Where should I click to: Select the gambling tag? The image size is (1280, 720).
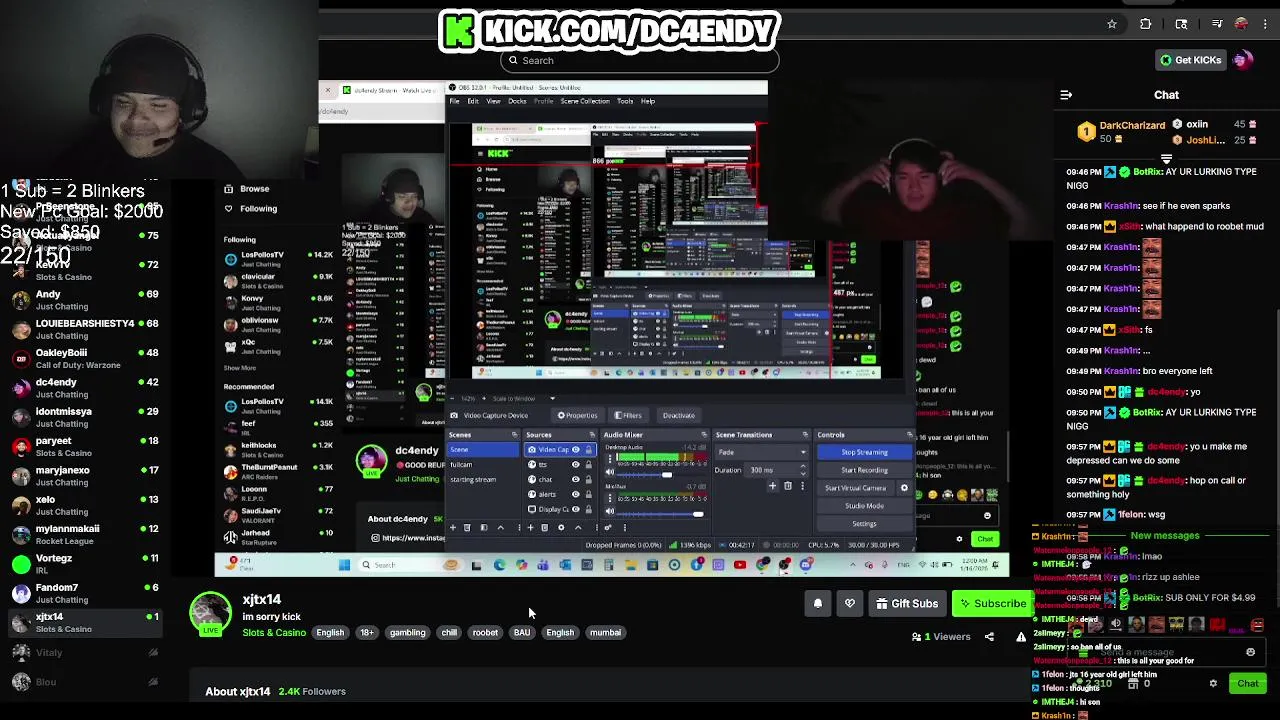tap(407, 633)
